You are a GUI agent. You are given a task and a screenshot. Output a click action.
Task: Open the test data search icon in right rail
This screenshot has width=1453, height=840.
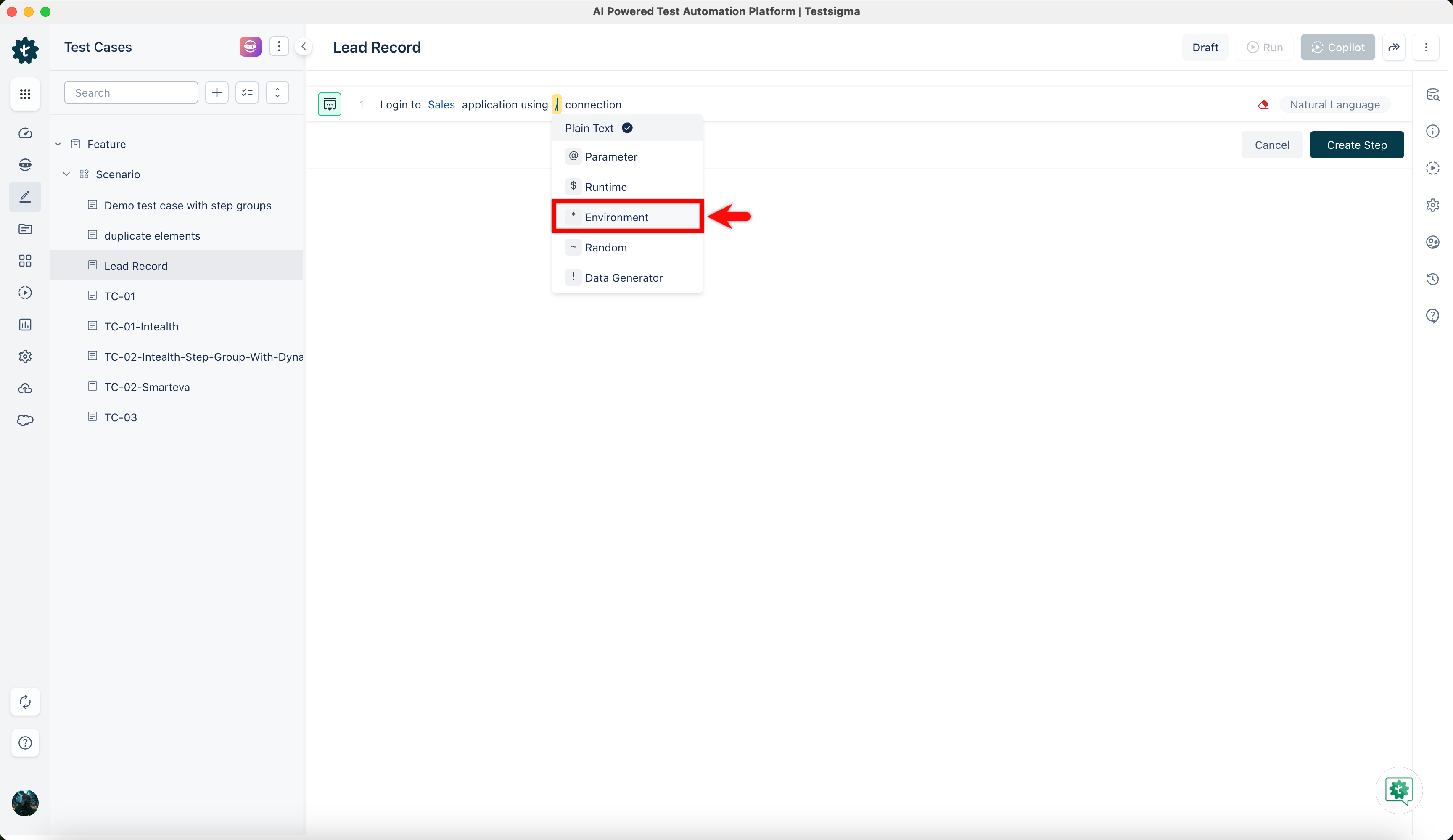[x=1432, y=94]
